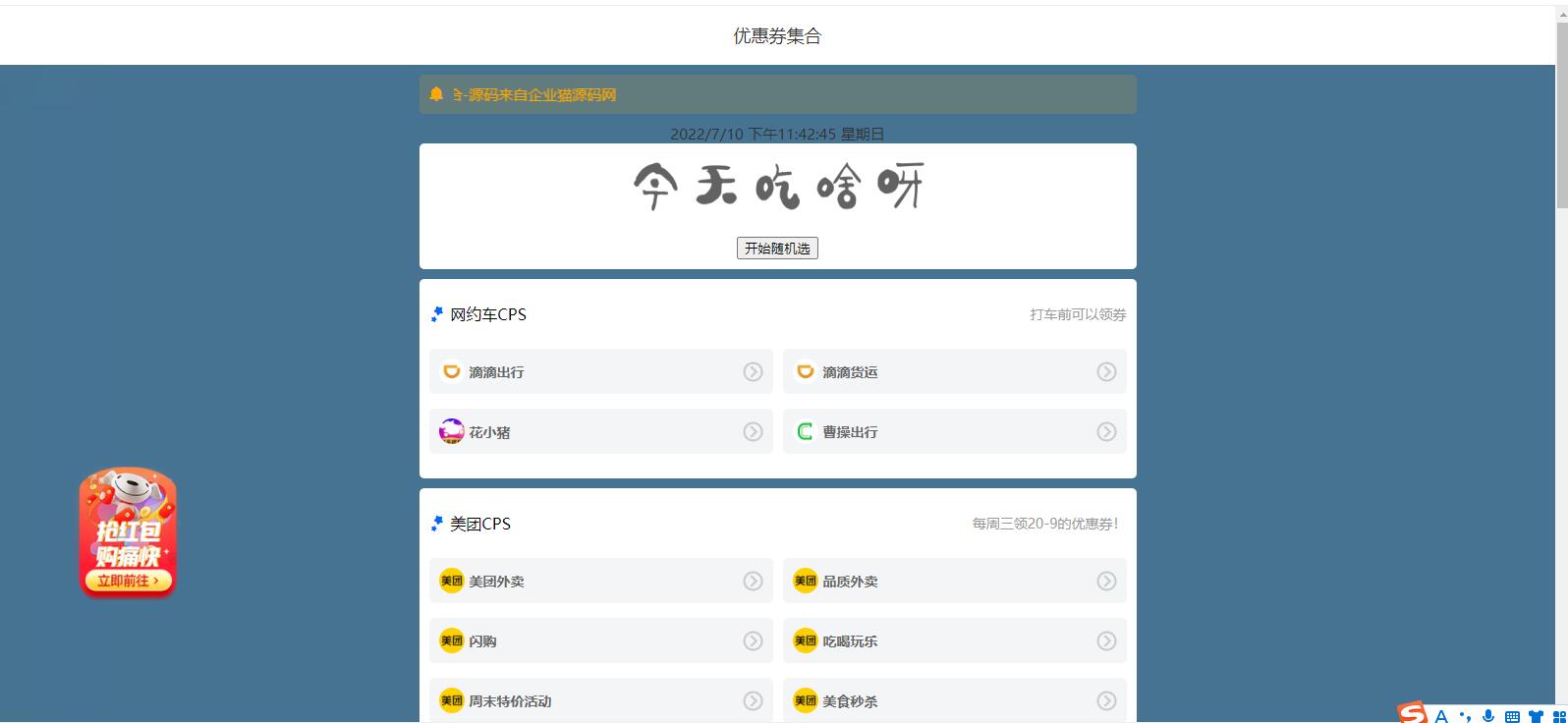Click the yellow 美团 logo beside 闪购
This screenshot has width=1568, height=723.
coord(452,640)
